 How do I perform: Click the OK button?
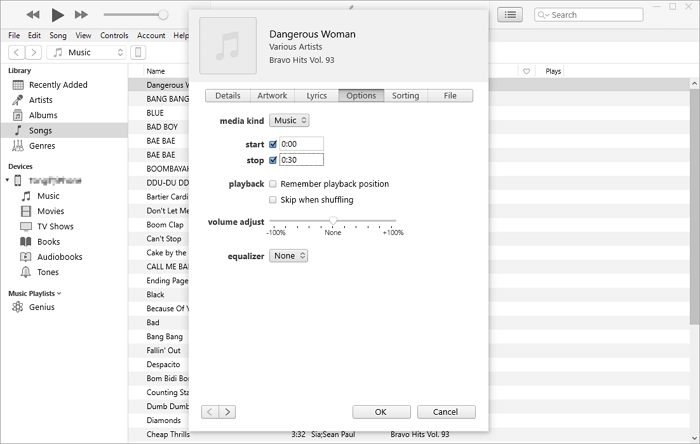(381, 412)
